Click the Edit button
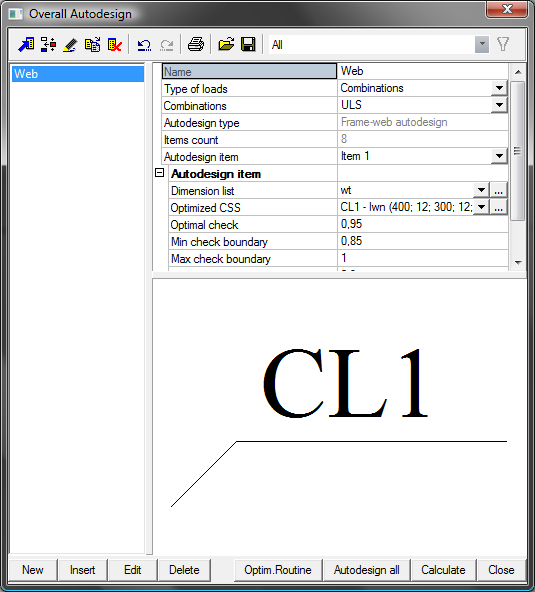The width and height of the screenshot is (535, 592). pyautogui.click(x=133, y=570)
